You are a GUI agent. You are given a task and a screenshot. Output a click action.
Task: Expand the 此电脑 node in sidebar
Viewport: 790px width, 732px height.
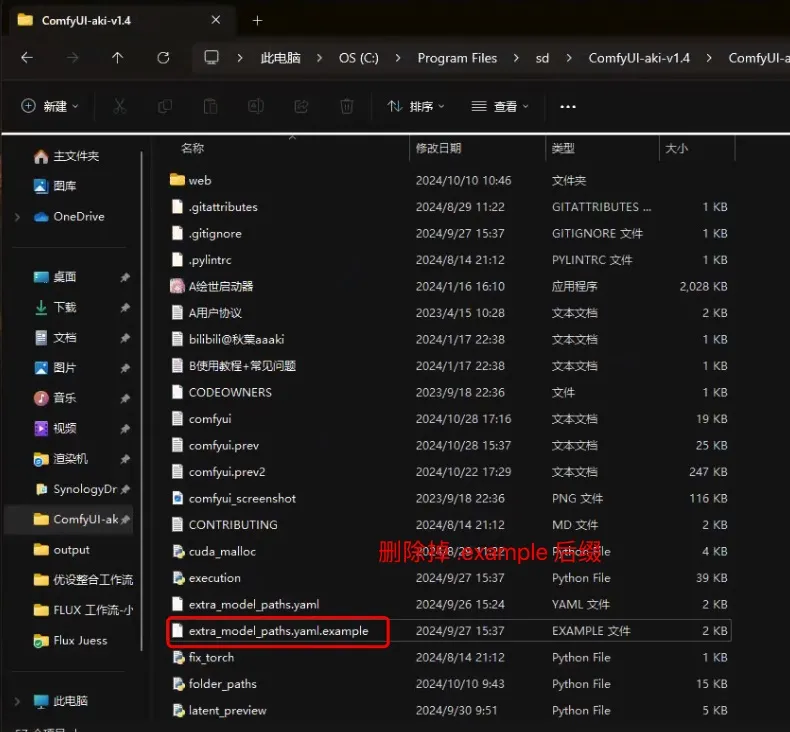pyautogui.click(x=17, y=701)
